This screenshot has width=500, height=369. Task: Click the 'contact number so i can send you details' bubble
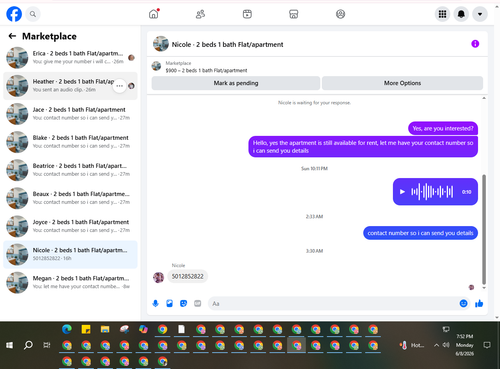coord(420,233)
